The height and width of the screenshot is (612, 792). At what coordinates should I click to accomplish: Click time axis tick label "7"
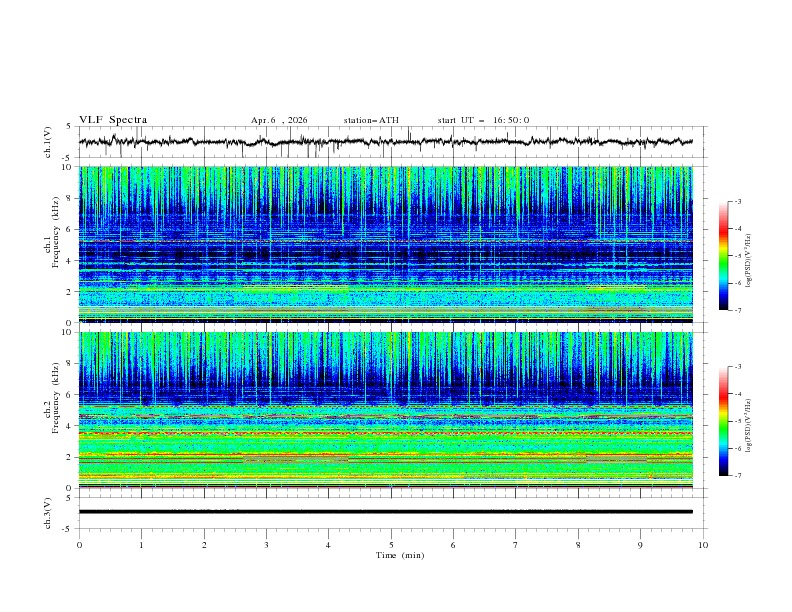[516, 545]
